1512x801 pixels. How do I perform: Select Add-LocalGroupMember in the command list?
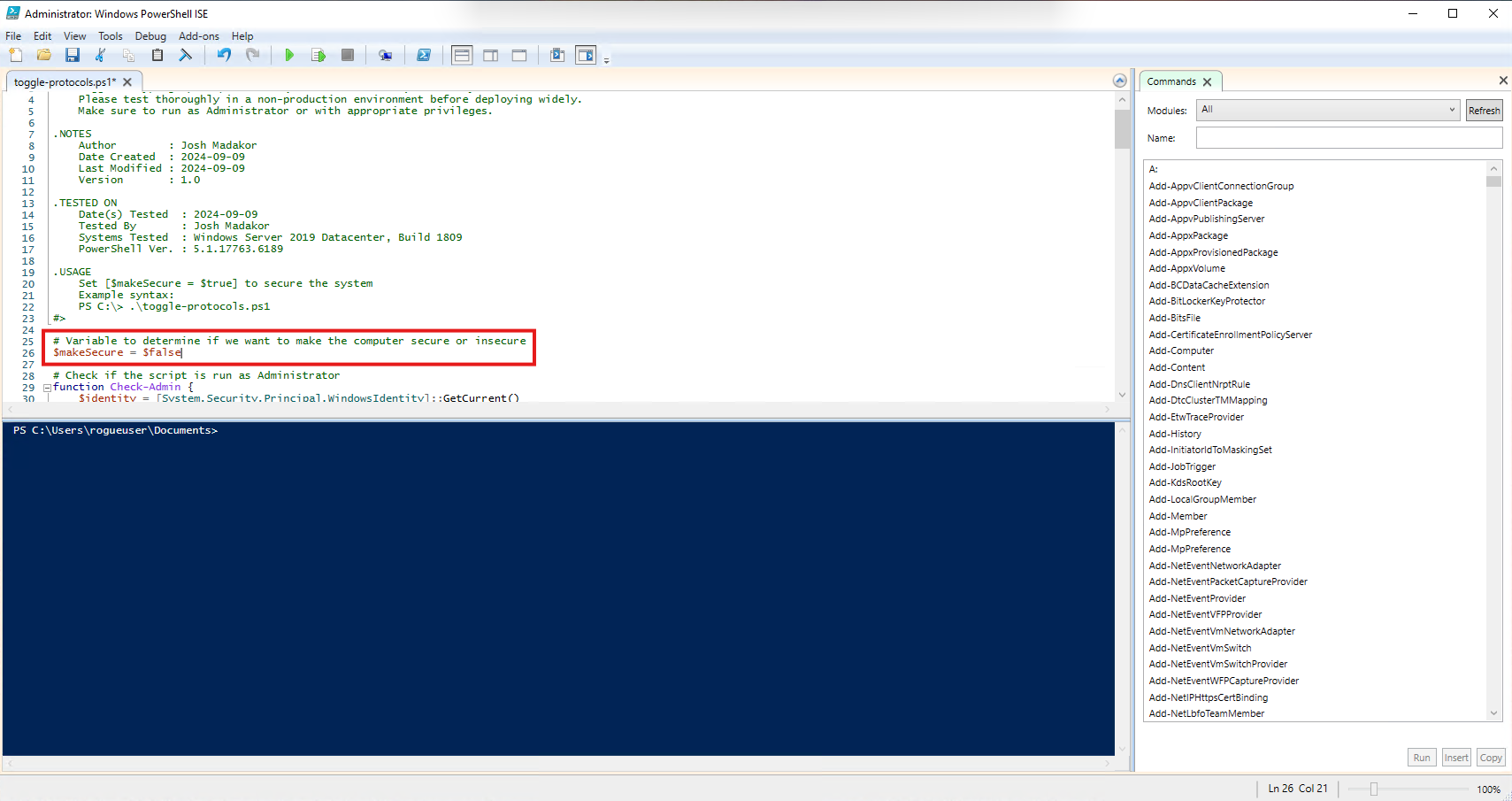(x=1202, y=499)
